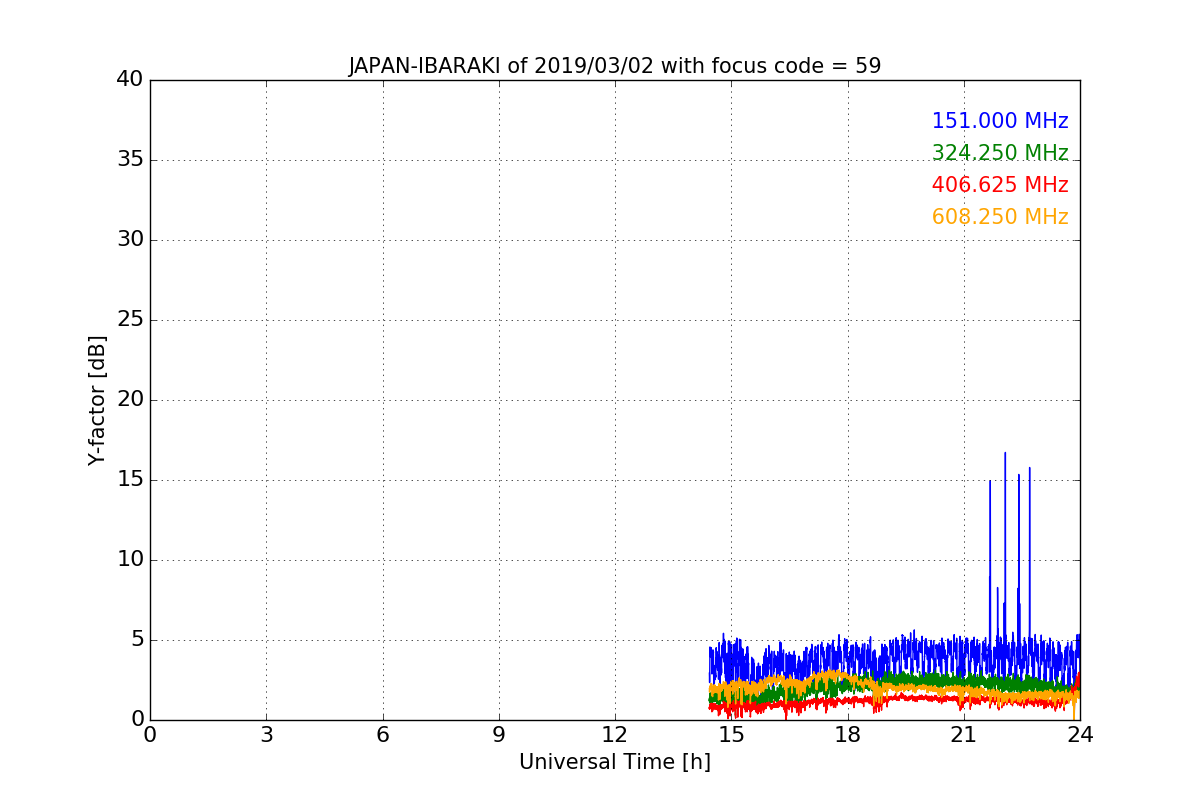Click the y-axis tick label 15
The height and width of the screenshot is (800, 1200).
click(x=130, y=480)
